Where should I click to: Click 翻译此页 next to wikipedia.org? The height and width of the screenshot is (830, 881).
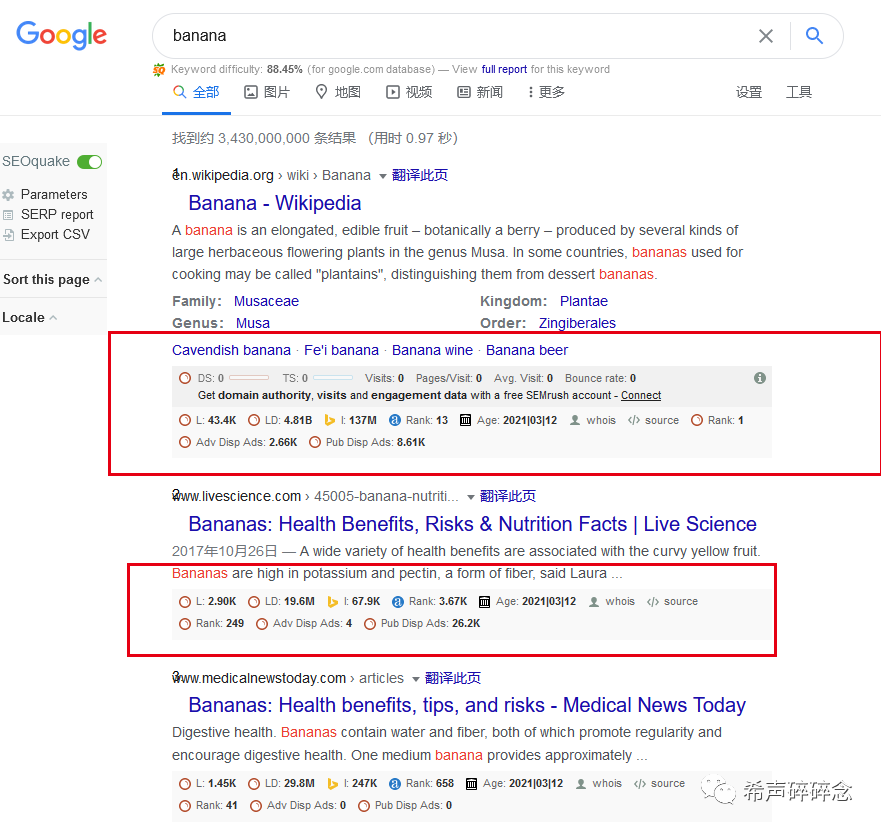[x=419, y=175]
